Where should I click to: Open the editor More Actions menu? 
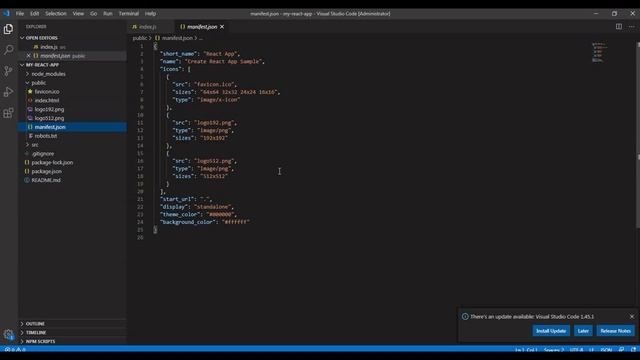click(631, 27)
